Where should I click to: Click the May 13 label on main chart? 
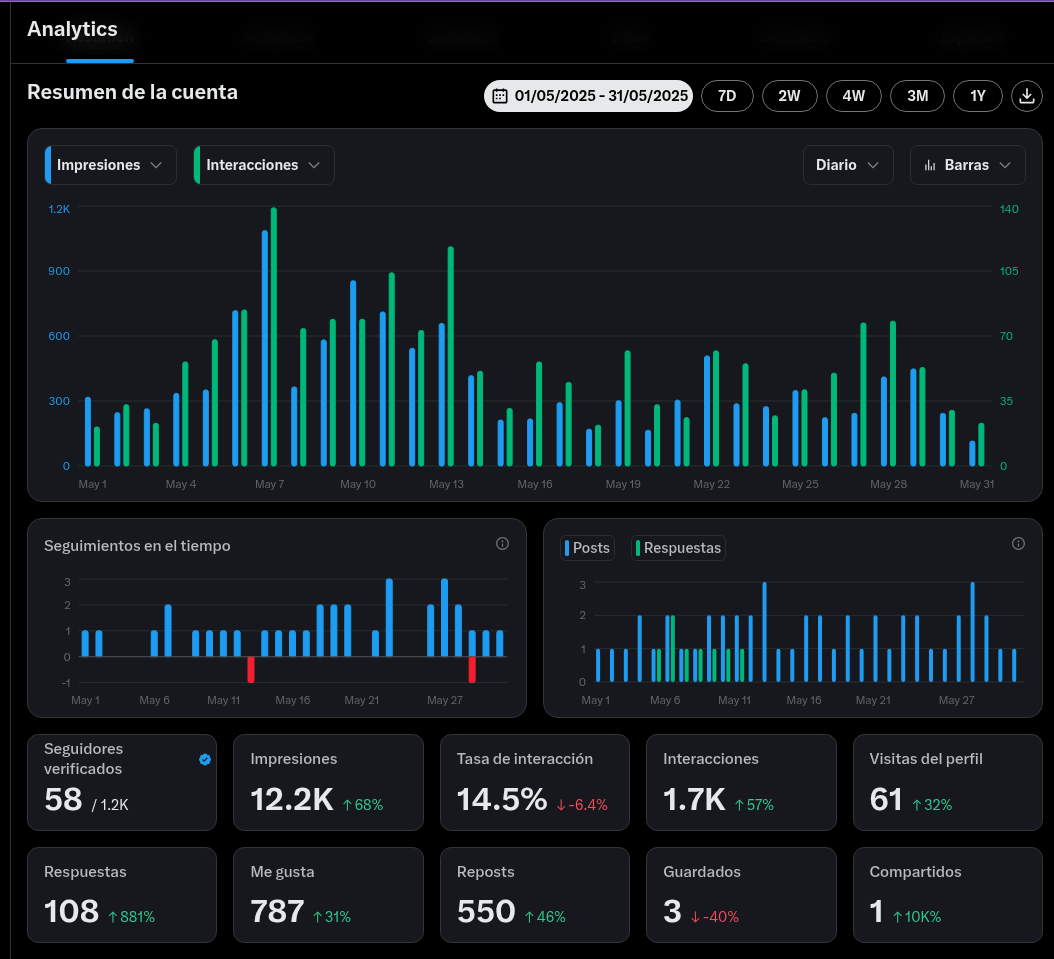click(x=446, y=484)
